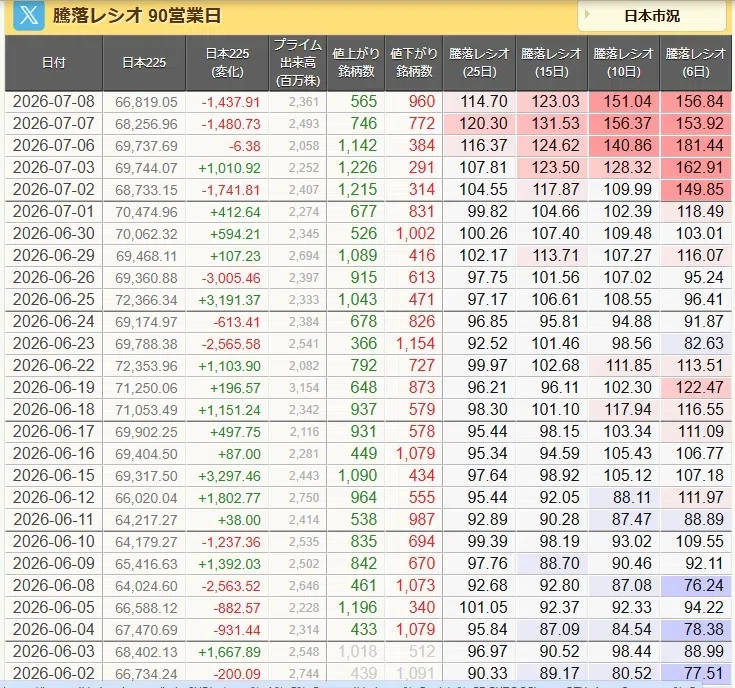Select the date 2026-07-03

pos(53,167)
